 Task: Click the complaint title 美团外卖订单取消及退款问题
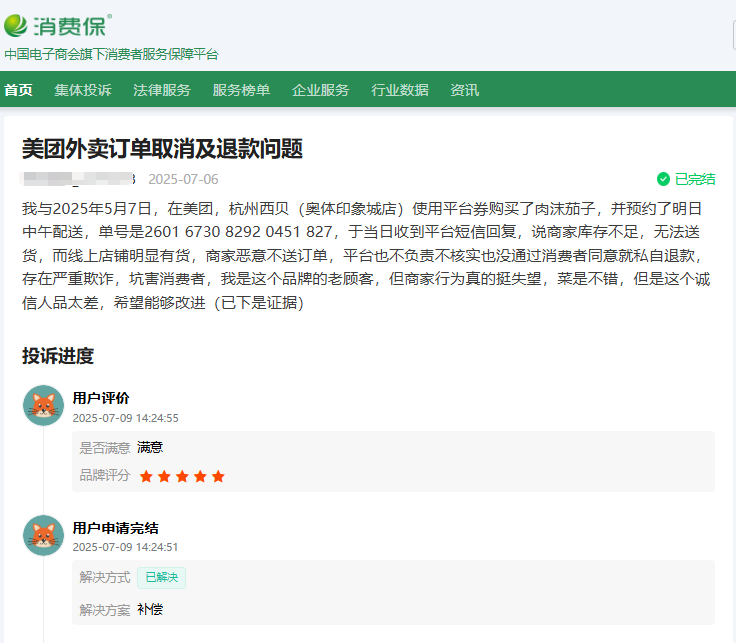[x=162, y=149]
